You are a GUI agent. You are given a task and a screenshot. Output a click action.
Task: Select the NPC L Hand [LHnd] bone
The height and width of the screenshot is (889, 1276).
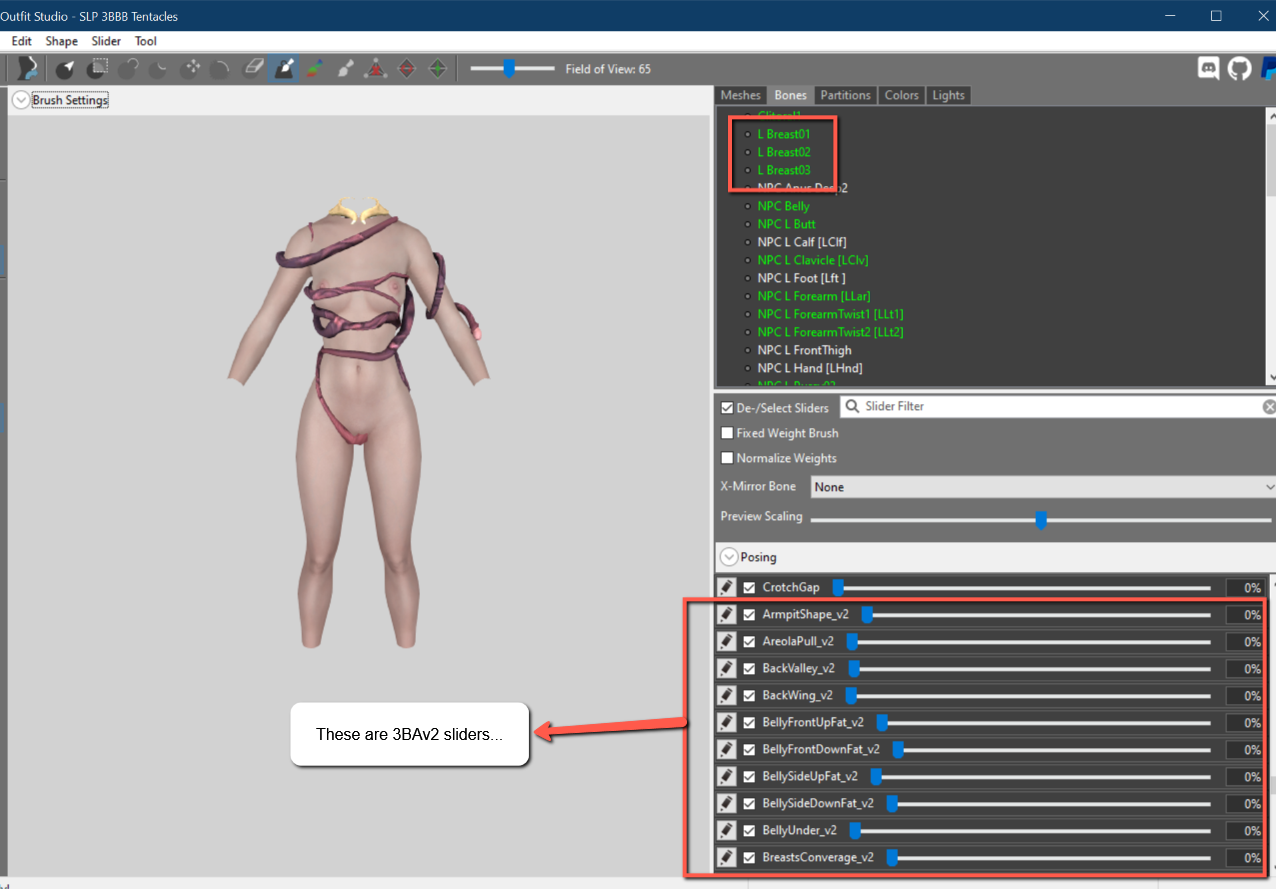[810, 368]
